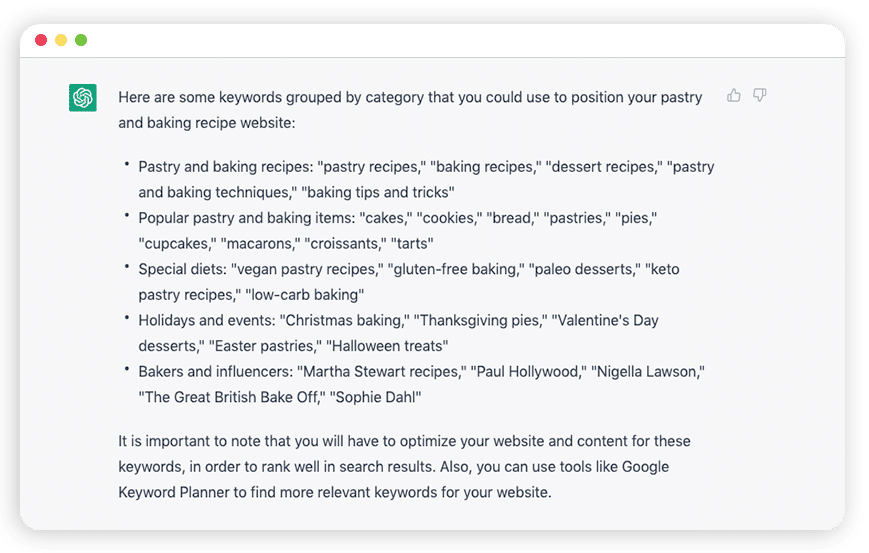This screenshot has height=553, width=869.
Task: Click the "gluten-free baking" keyword
Action: [x=456, y=269]
